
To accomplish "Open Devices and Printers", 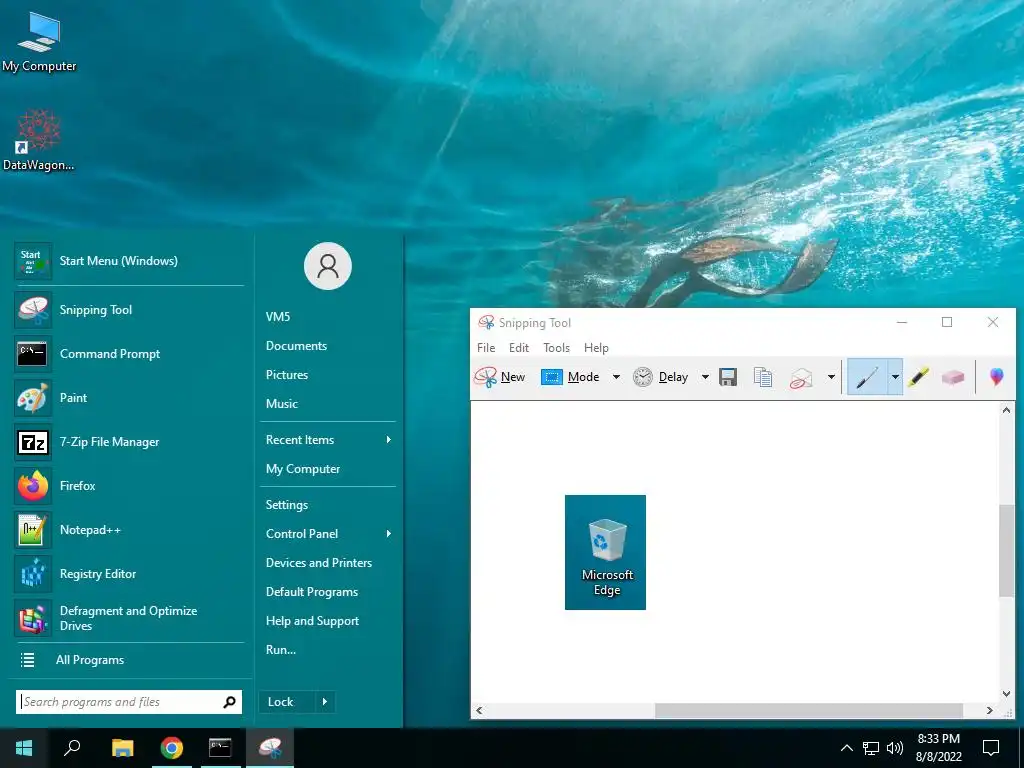I will [319, 563].
